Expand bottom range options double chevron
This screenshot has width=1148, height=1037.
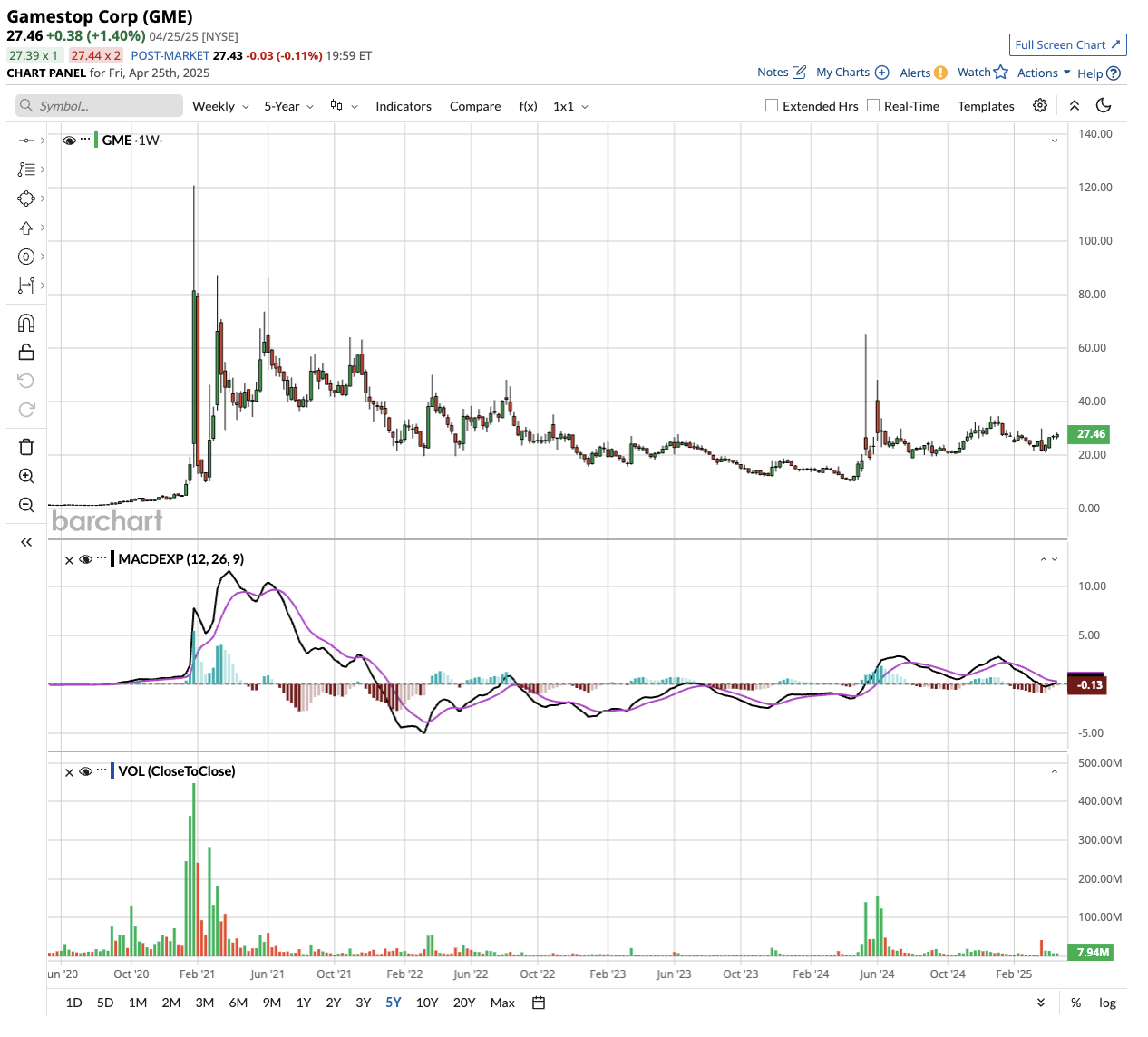tap(1041, 1003)
